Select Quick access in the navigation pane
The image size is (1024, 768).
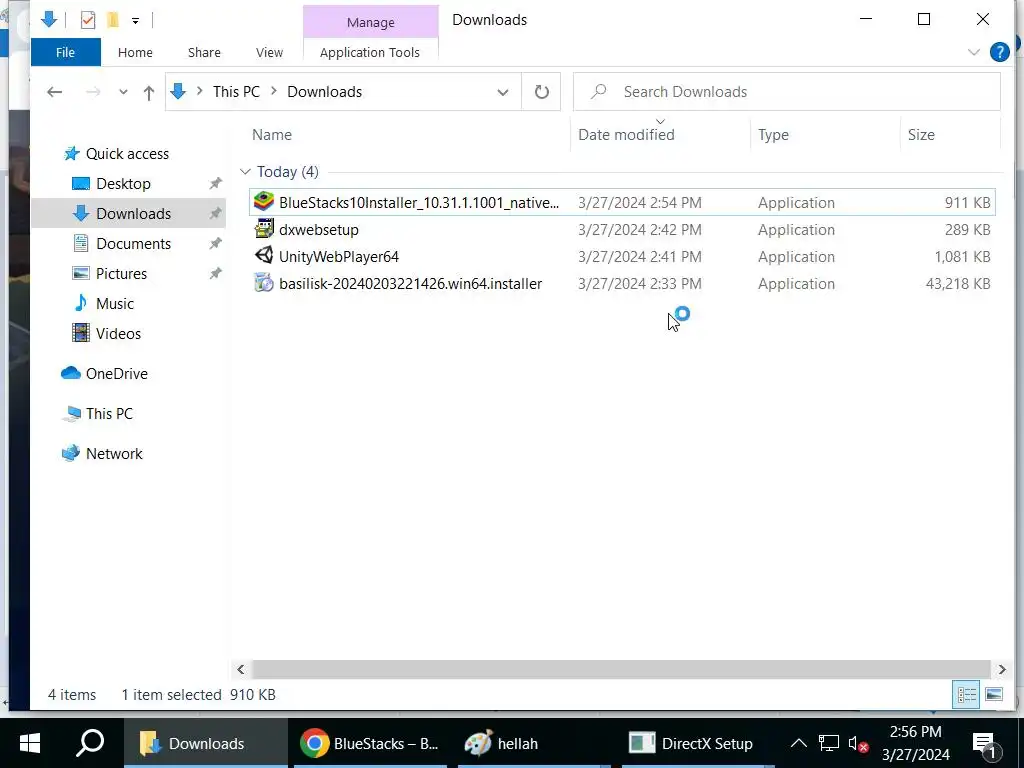pyautogui.click(x=127, y=153)
